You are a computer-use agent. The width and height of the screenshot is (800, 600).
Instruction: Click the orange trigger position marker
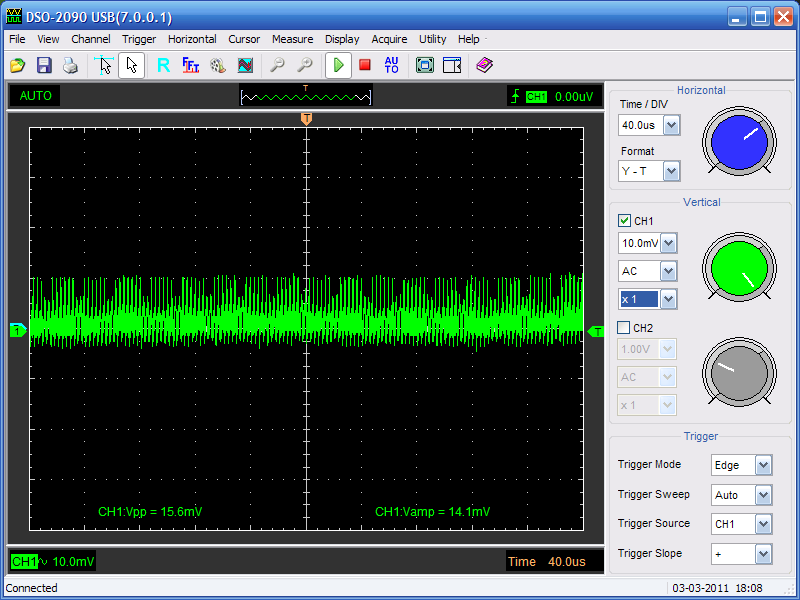(x=306, y=119)
